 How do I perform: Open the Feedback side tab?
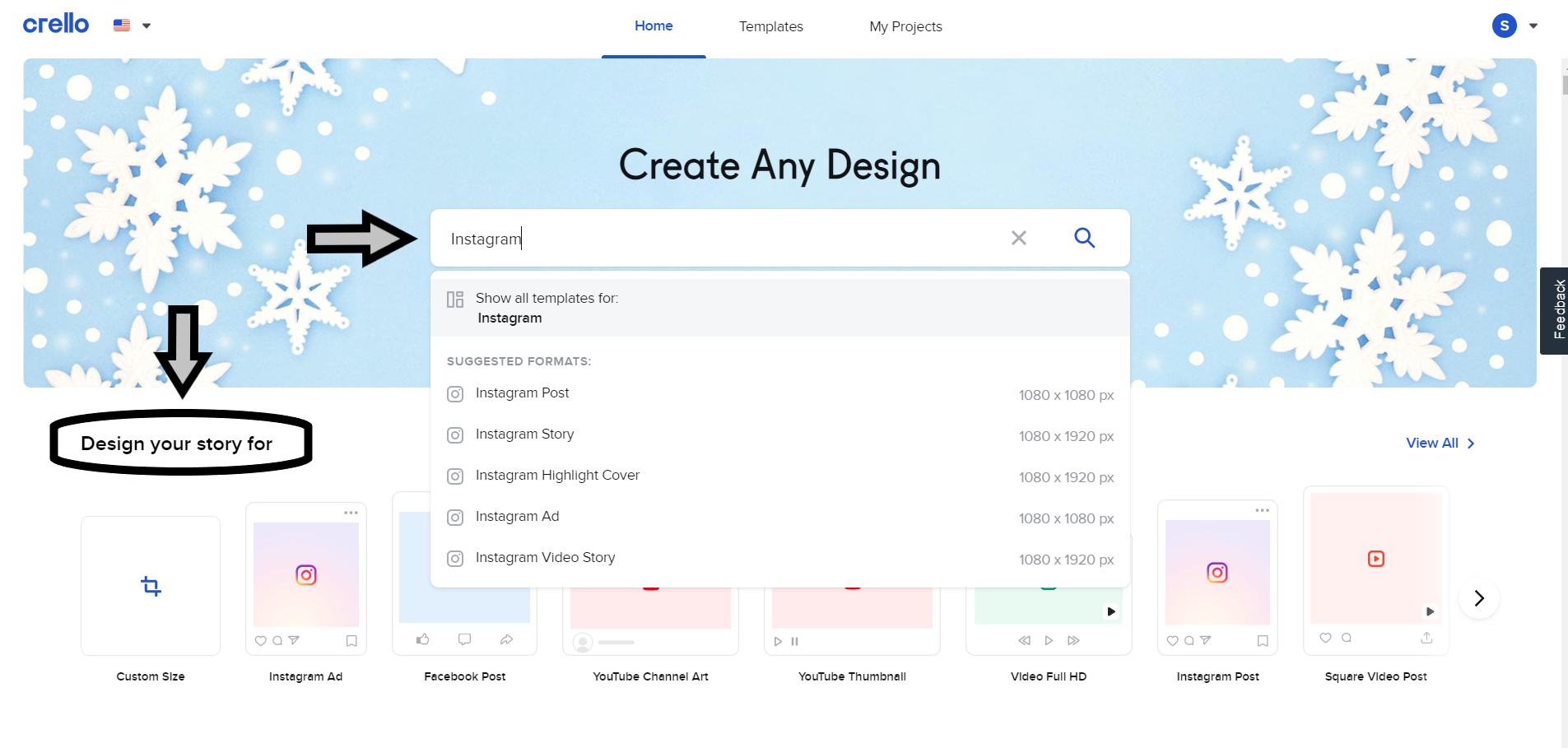point(1554,310)
